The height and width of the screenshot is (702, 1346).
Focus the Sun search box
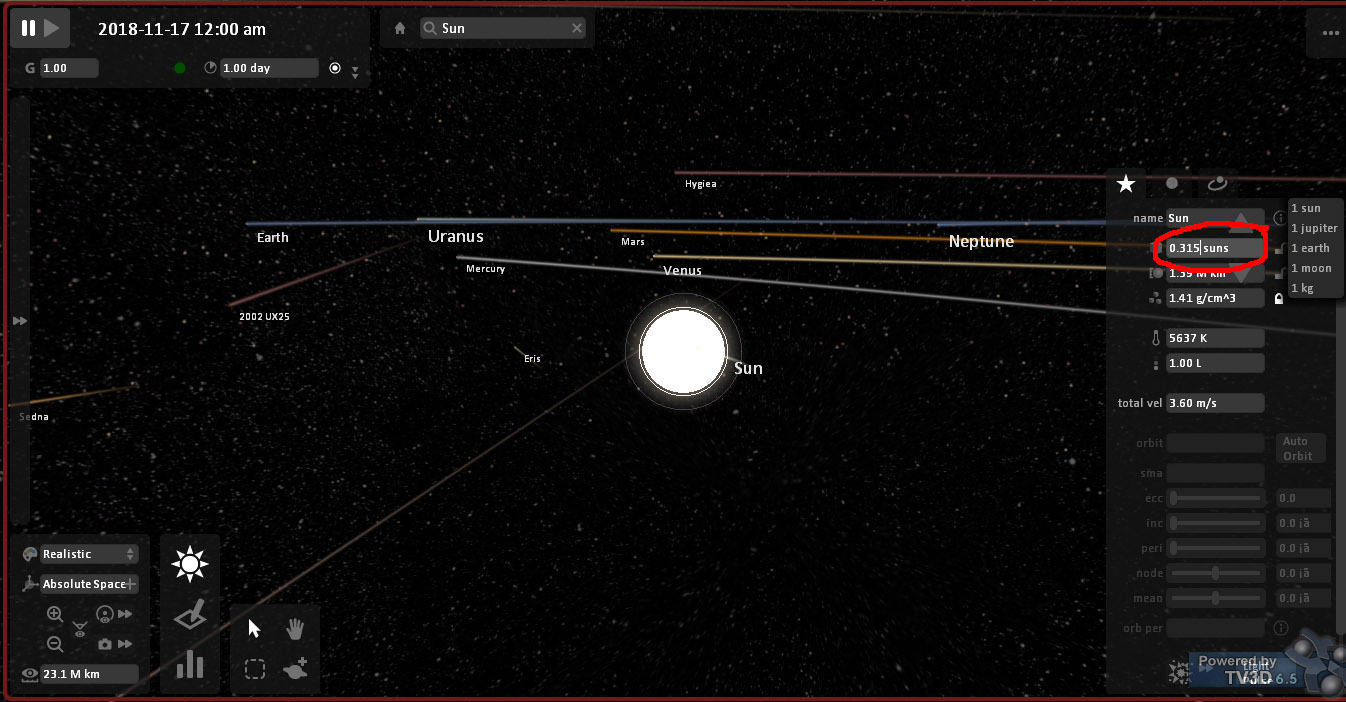point(501,29)
